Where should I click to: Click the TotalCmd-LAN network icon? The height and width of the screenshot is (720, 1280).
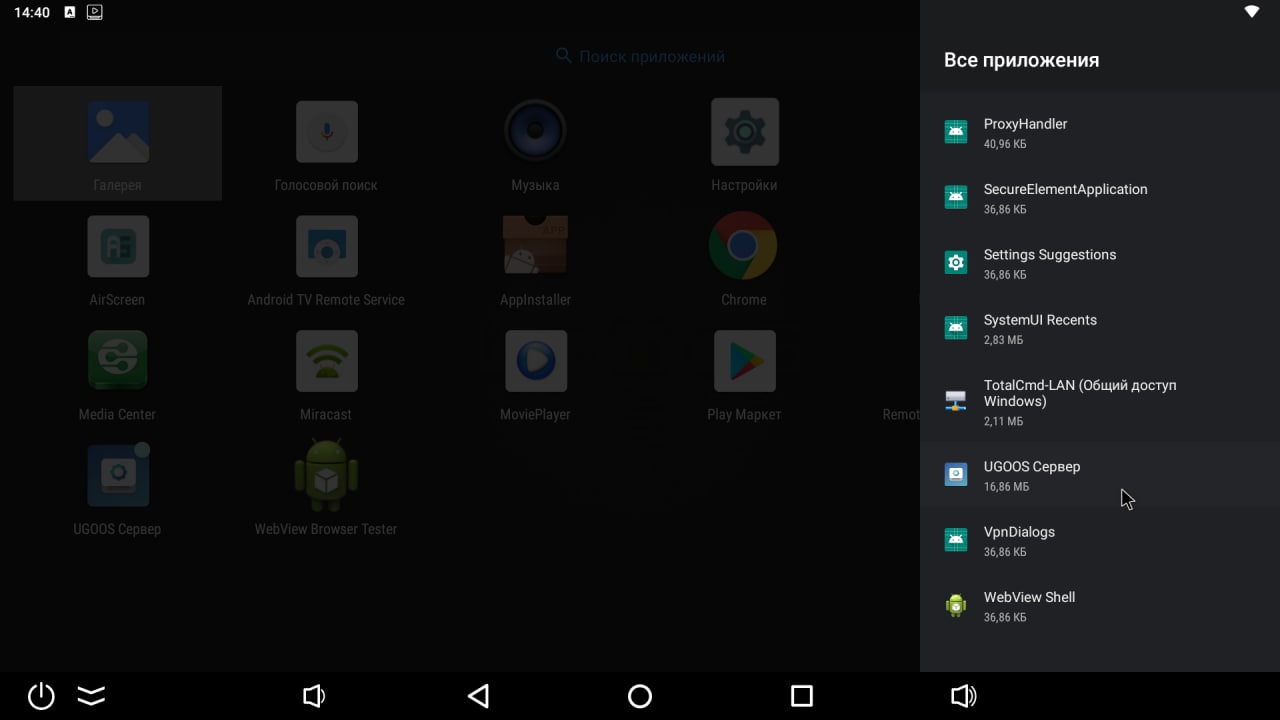pyautogui.click(x=956, y=401)
